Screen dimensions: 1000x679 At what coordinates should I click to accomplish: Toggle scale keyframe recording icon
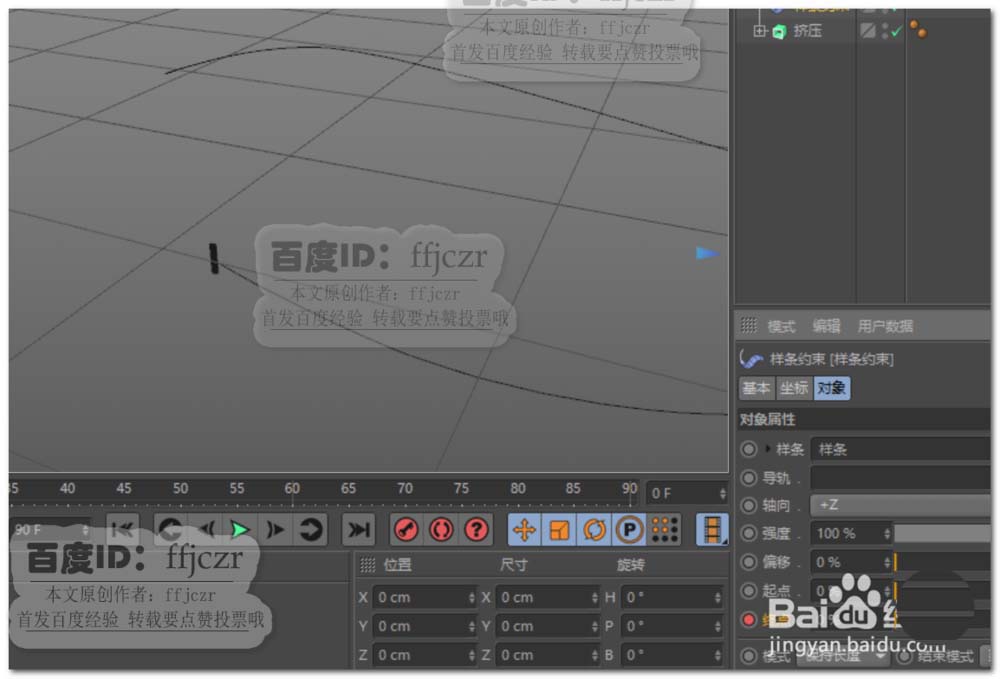pos(559,529)
